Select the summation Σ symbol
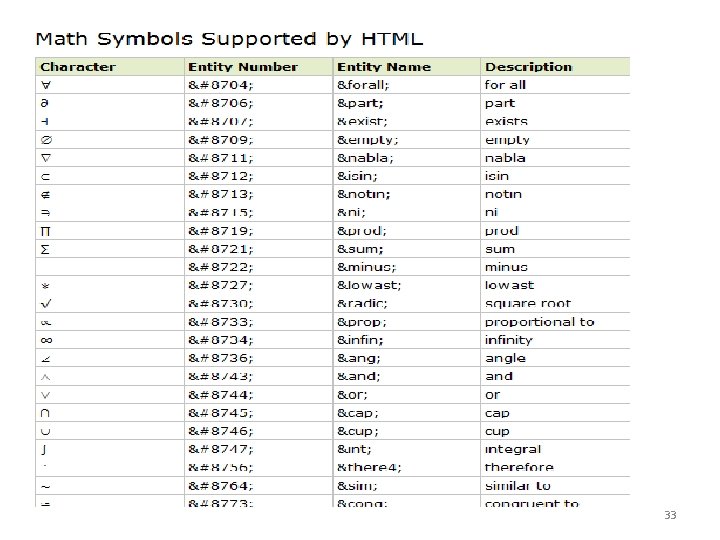 (x=45, y=250)
